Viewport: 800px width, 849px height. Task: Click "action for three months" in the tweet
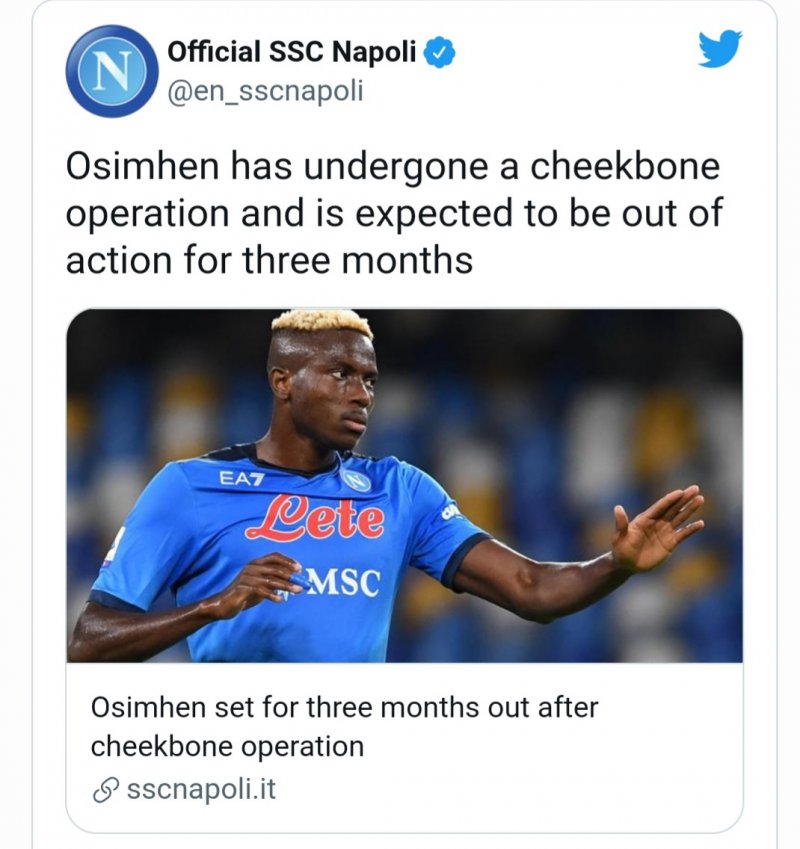268,260
